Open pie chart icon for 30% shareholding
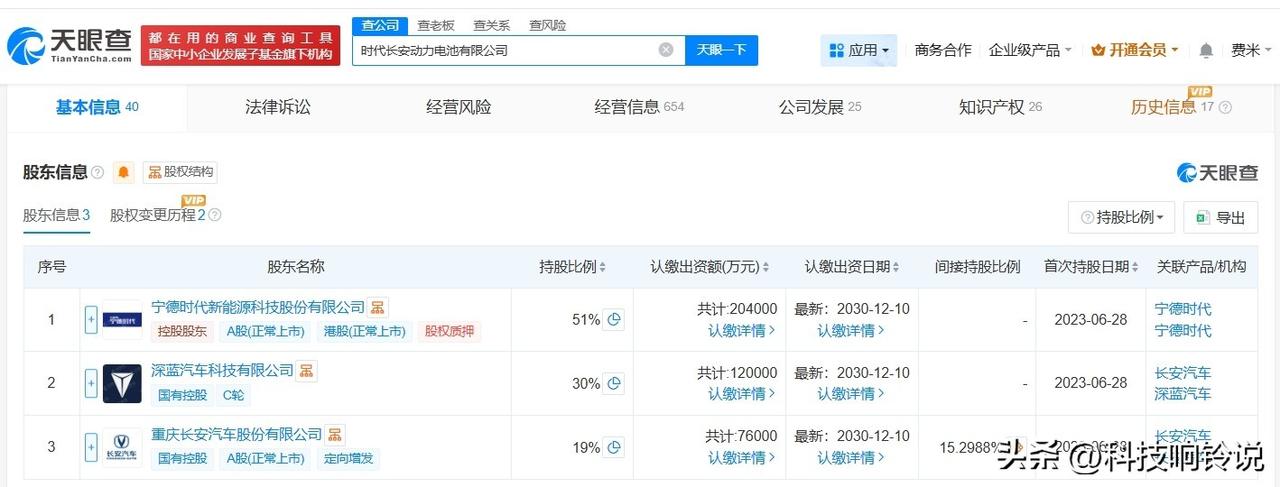This screenshot has height=487, width=1280. (614, 383)
